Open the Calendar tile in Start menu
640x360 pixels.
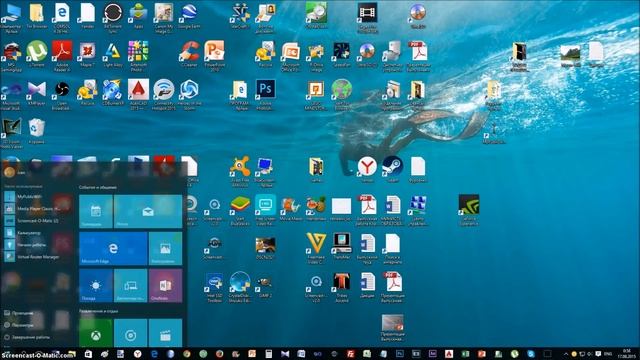pyautogui.click(x=96, y=211)
